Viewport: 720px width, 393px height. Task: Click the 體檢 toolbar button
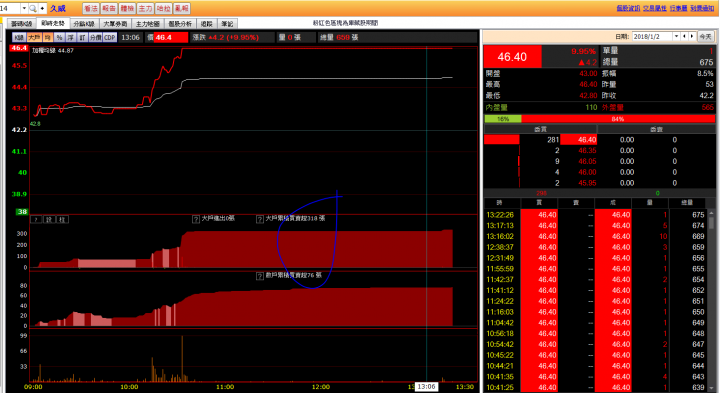pos(127,8)
